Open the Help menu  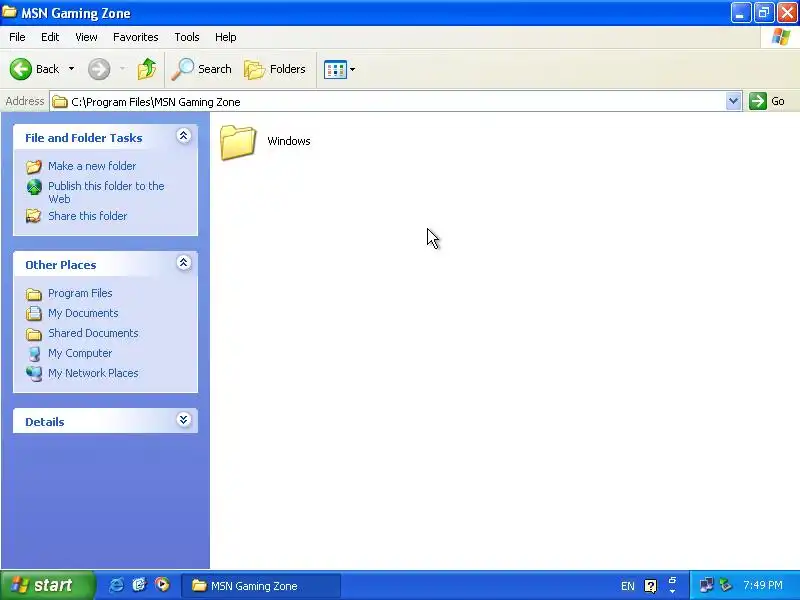226,37
